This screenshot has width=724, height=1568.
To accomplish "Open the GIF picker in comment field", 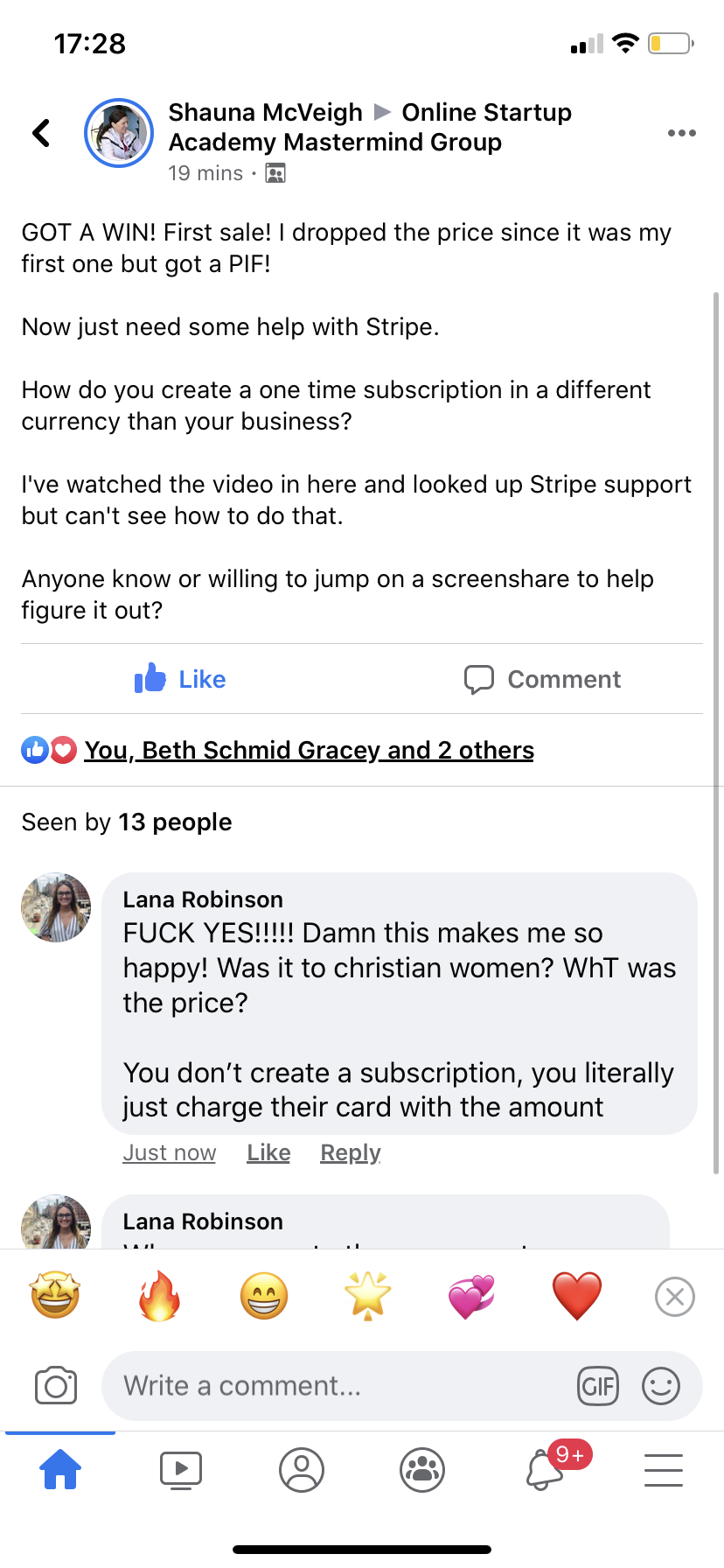I will (x=598, y=1386).
